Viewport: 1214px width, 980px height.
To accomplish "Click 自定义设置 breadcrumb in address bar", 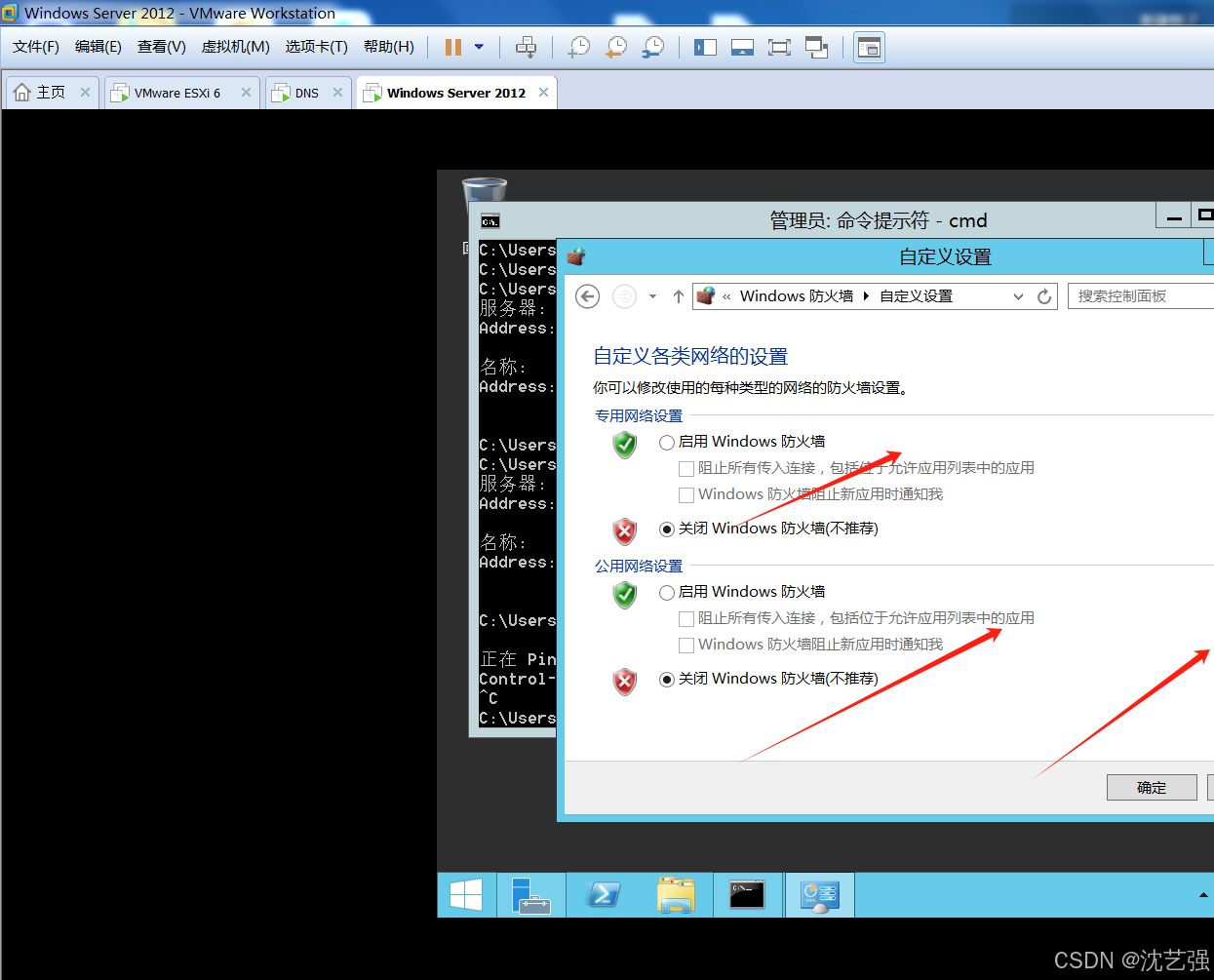I will tap(917, 296).
